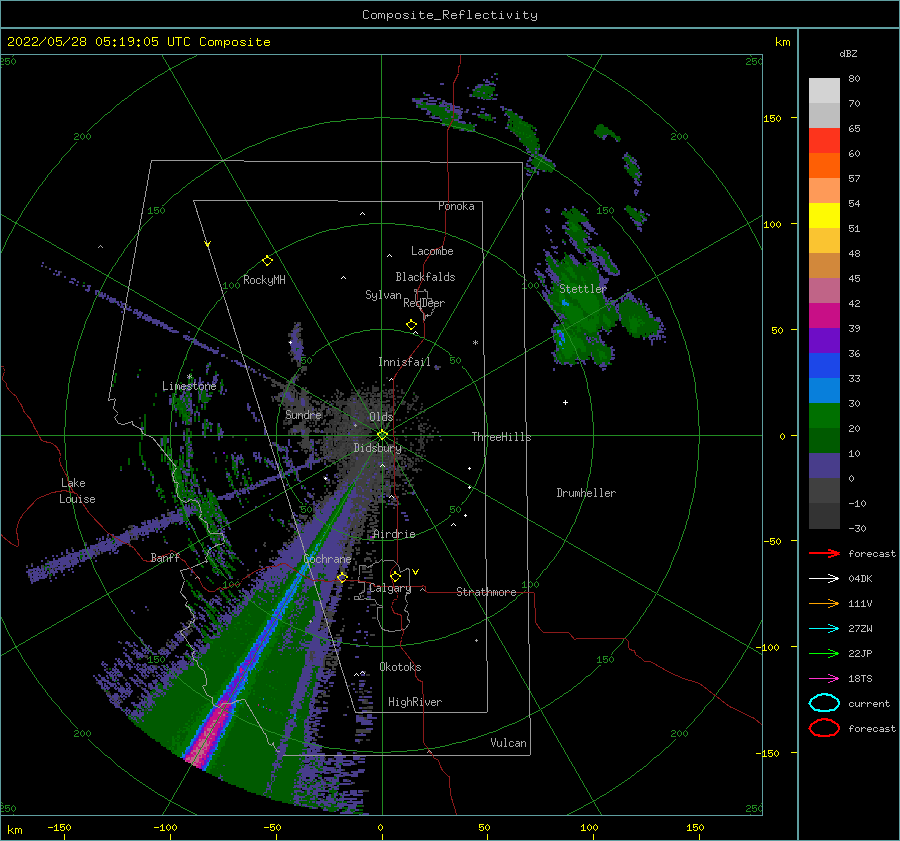
Task: Select the cyan current ellipse icon
Action: (x=824, y=703)
